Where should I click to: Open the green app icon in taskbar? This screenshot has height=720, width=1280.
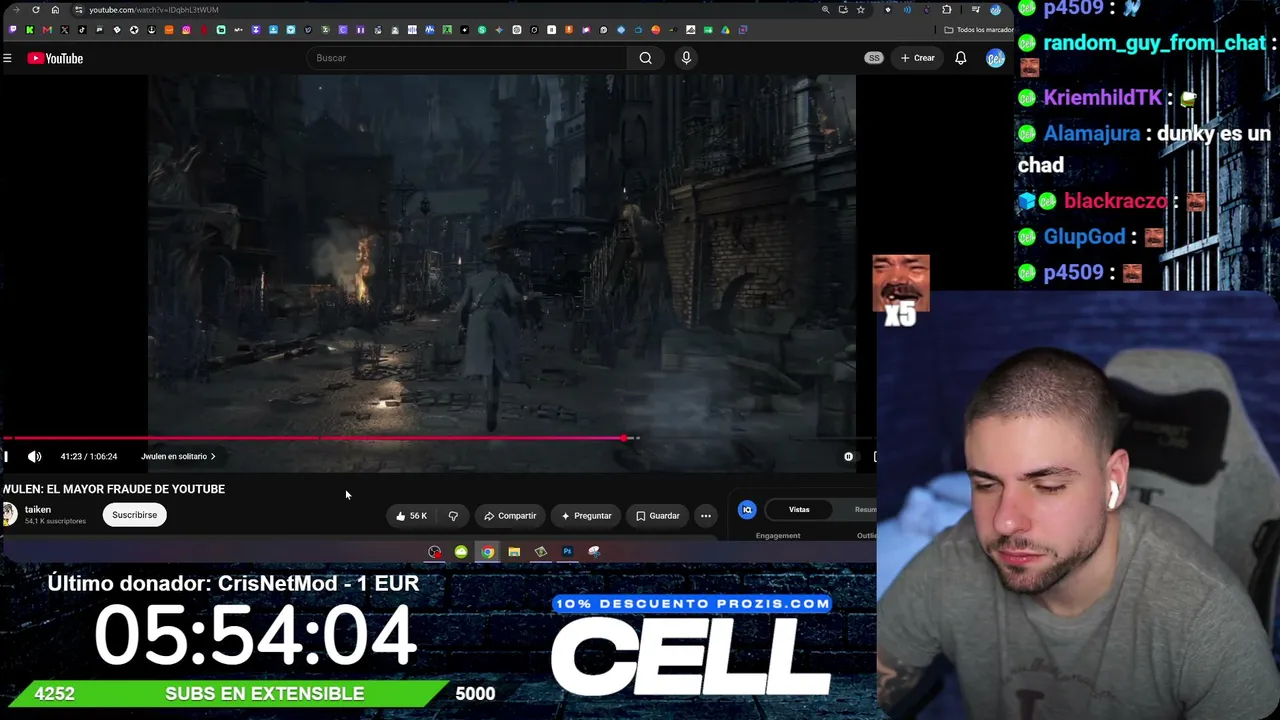click(x=461, y=552)
